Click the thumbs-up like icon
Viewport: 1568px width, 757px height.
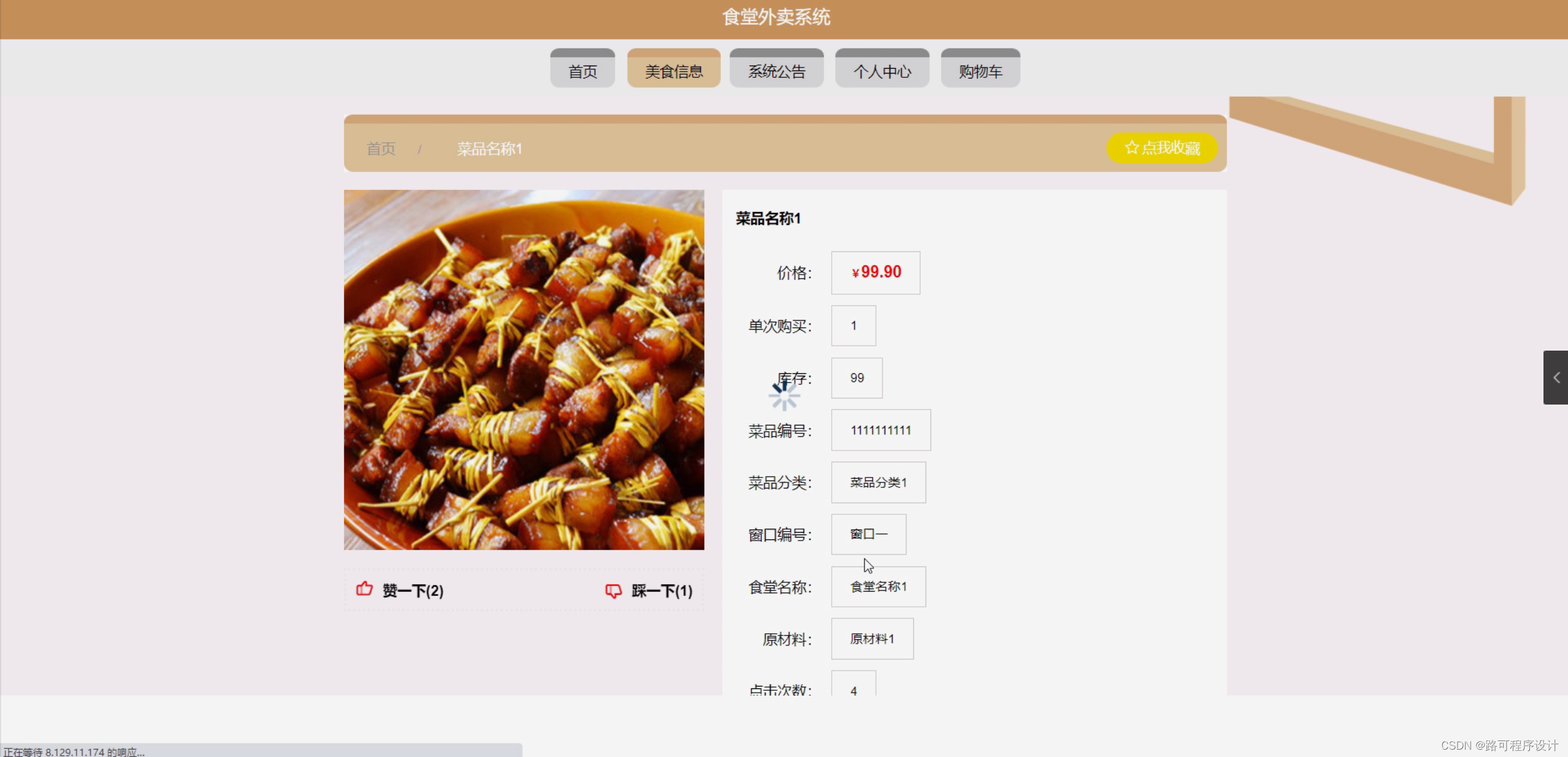click(364, 589)
